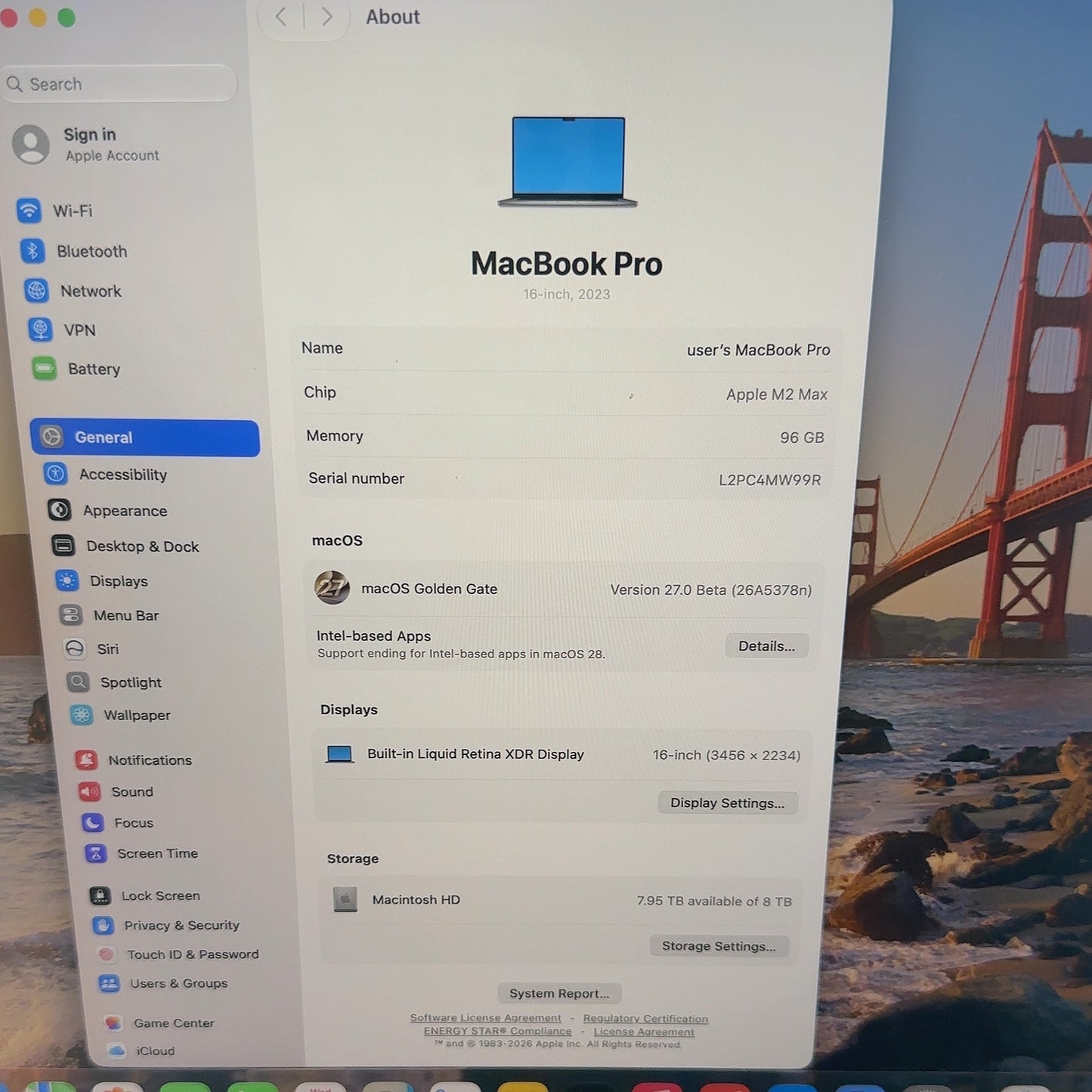Viewport: 1092px width, 1092px height.
Task: Click the Menu Bar icon
Action: tap(71, 615)
